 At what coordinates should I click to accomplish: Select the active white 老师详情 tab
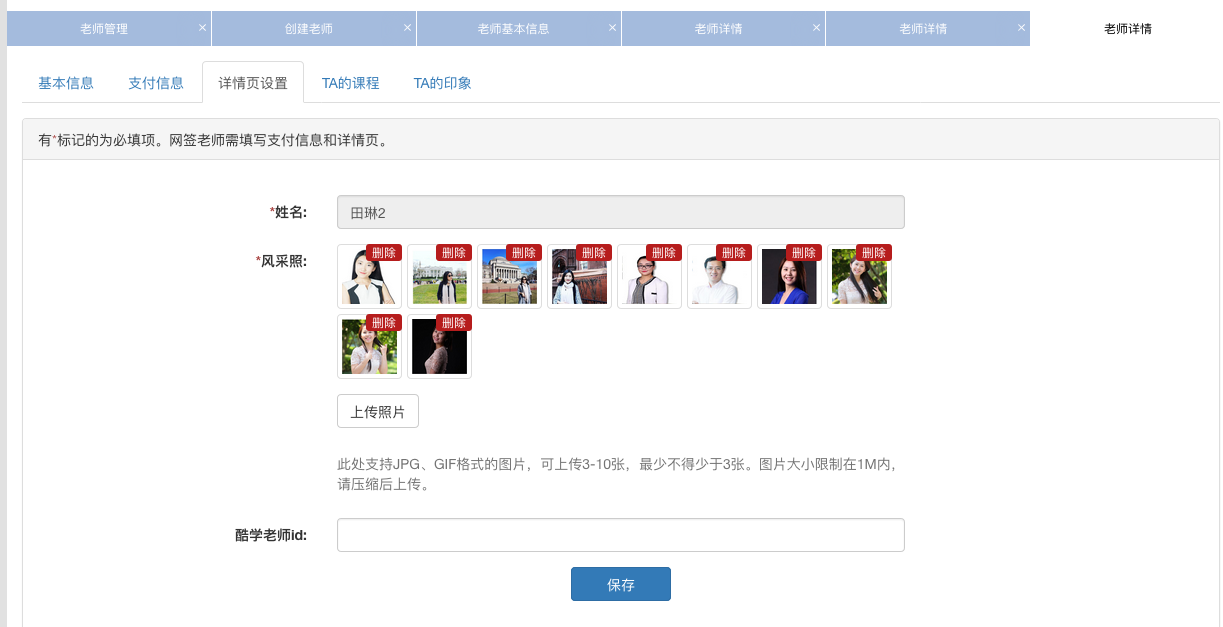pyautogui.click(x=1128, y=29)
